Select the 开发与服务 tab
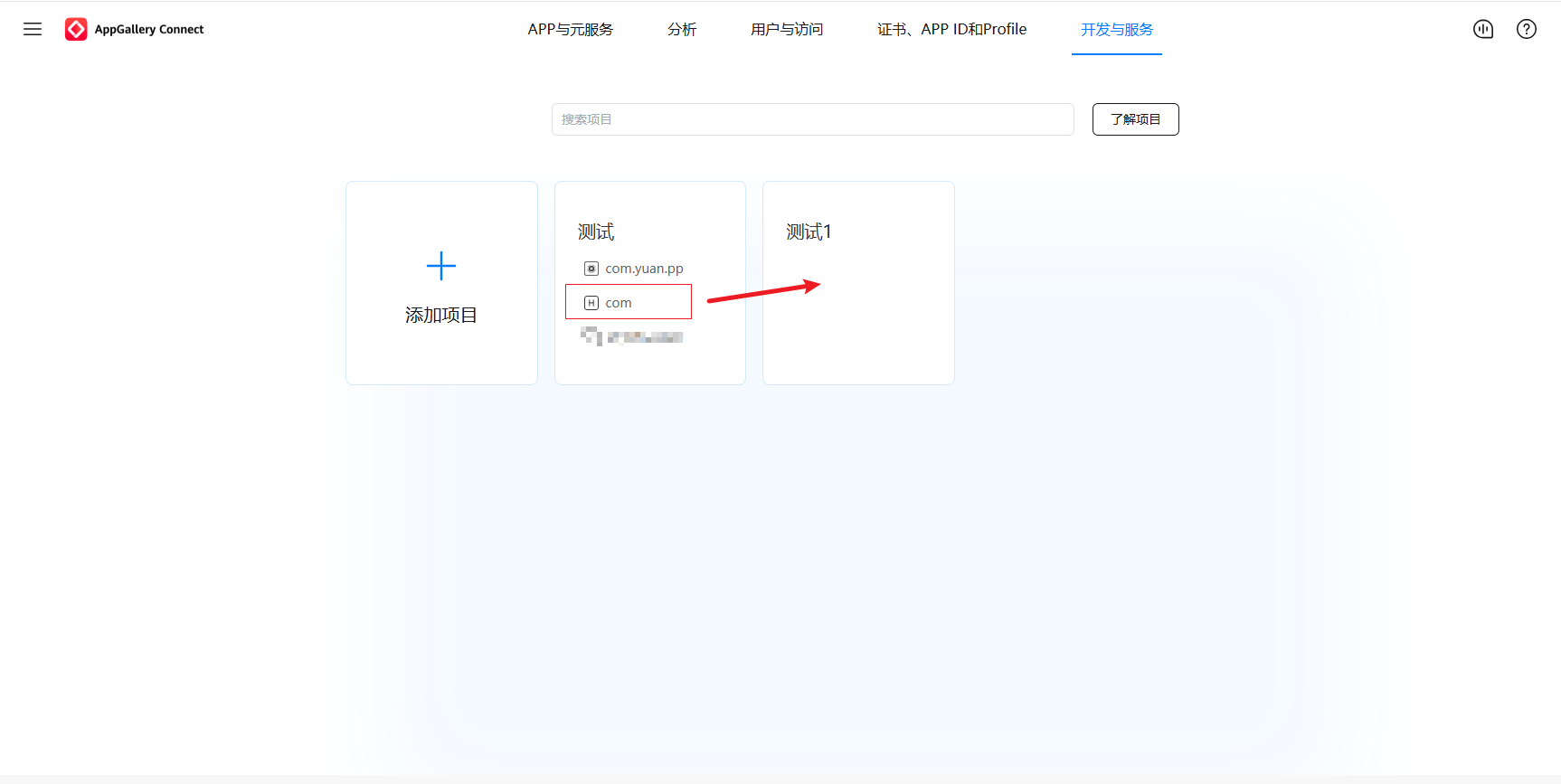 1117,29
